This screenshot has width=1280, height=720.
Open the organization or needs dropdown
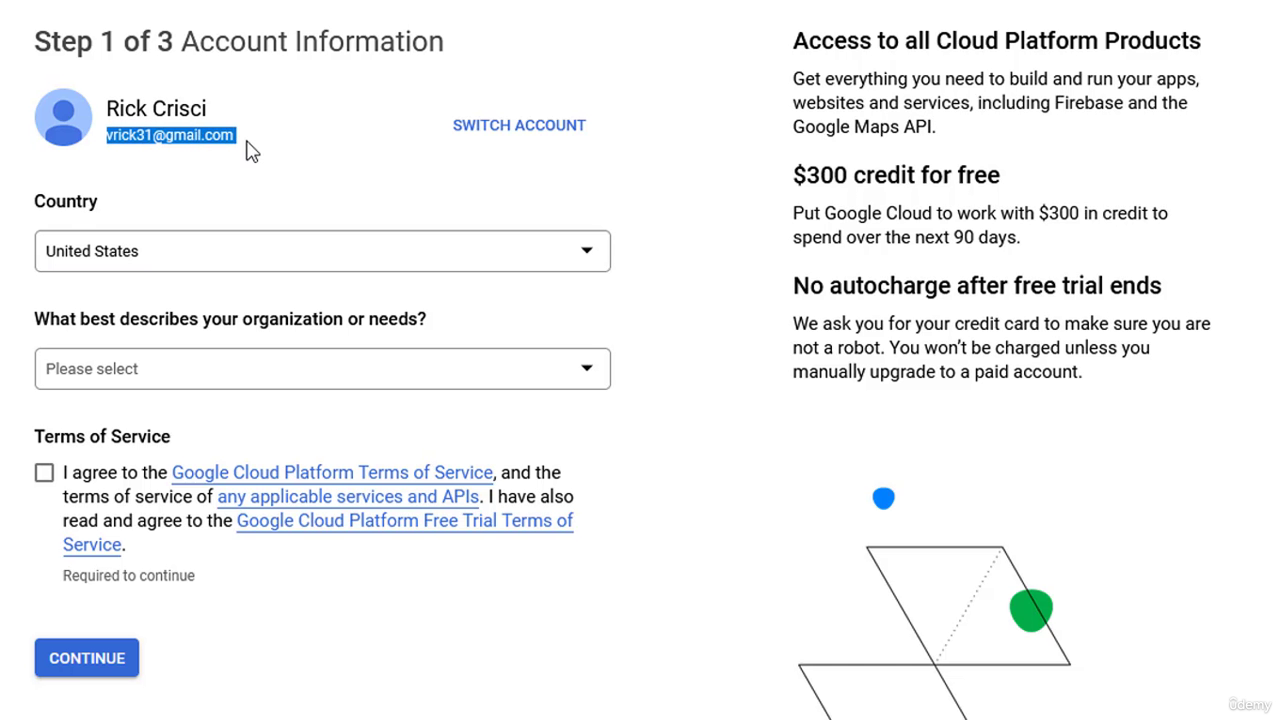322,369
